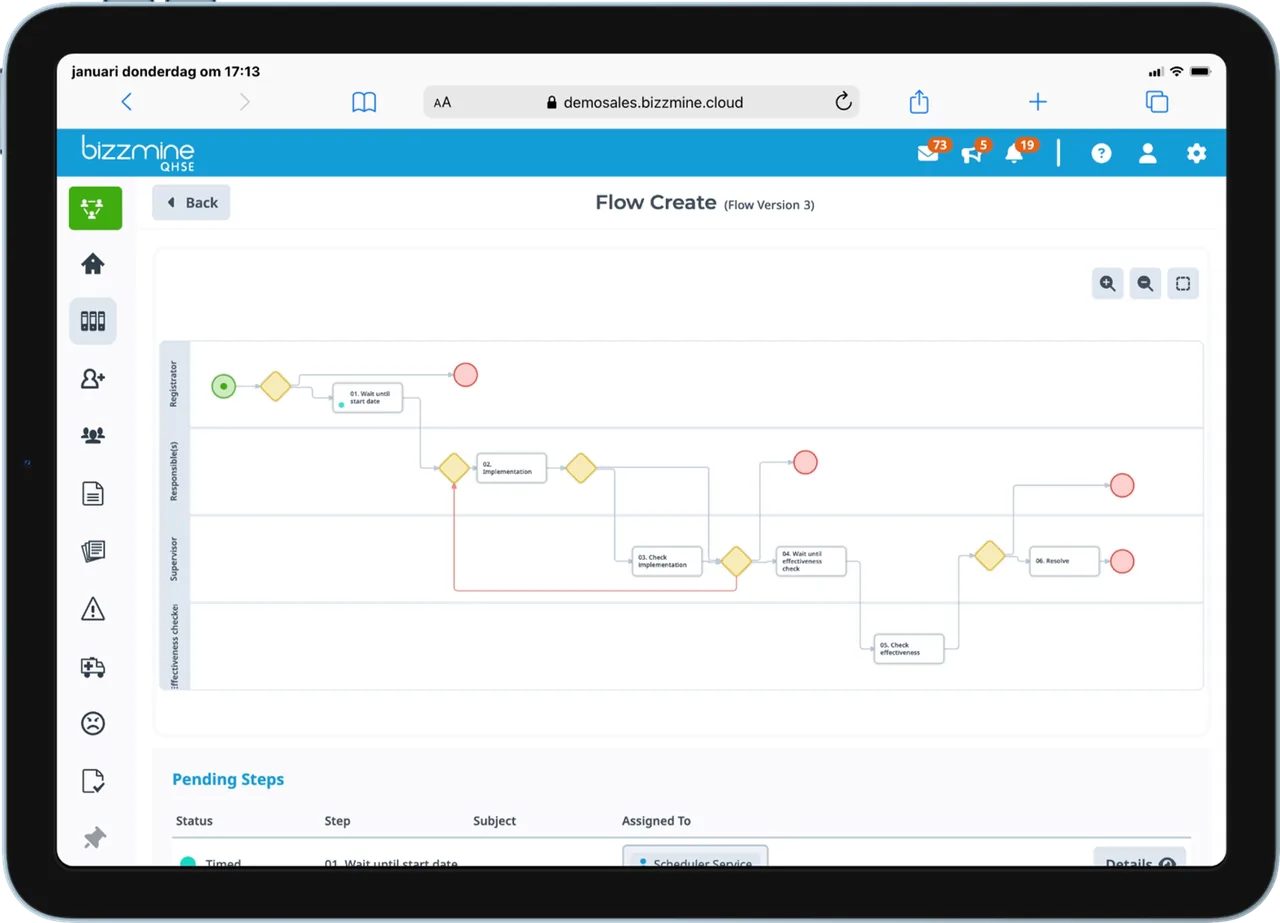Open announcements megaphone with 5 badge
Viewport: 1280px width, 923px height.
(x=972, y=153)
